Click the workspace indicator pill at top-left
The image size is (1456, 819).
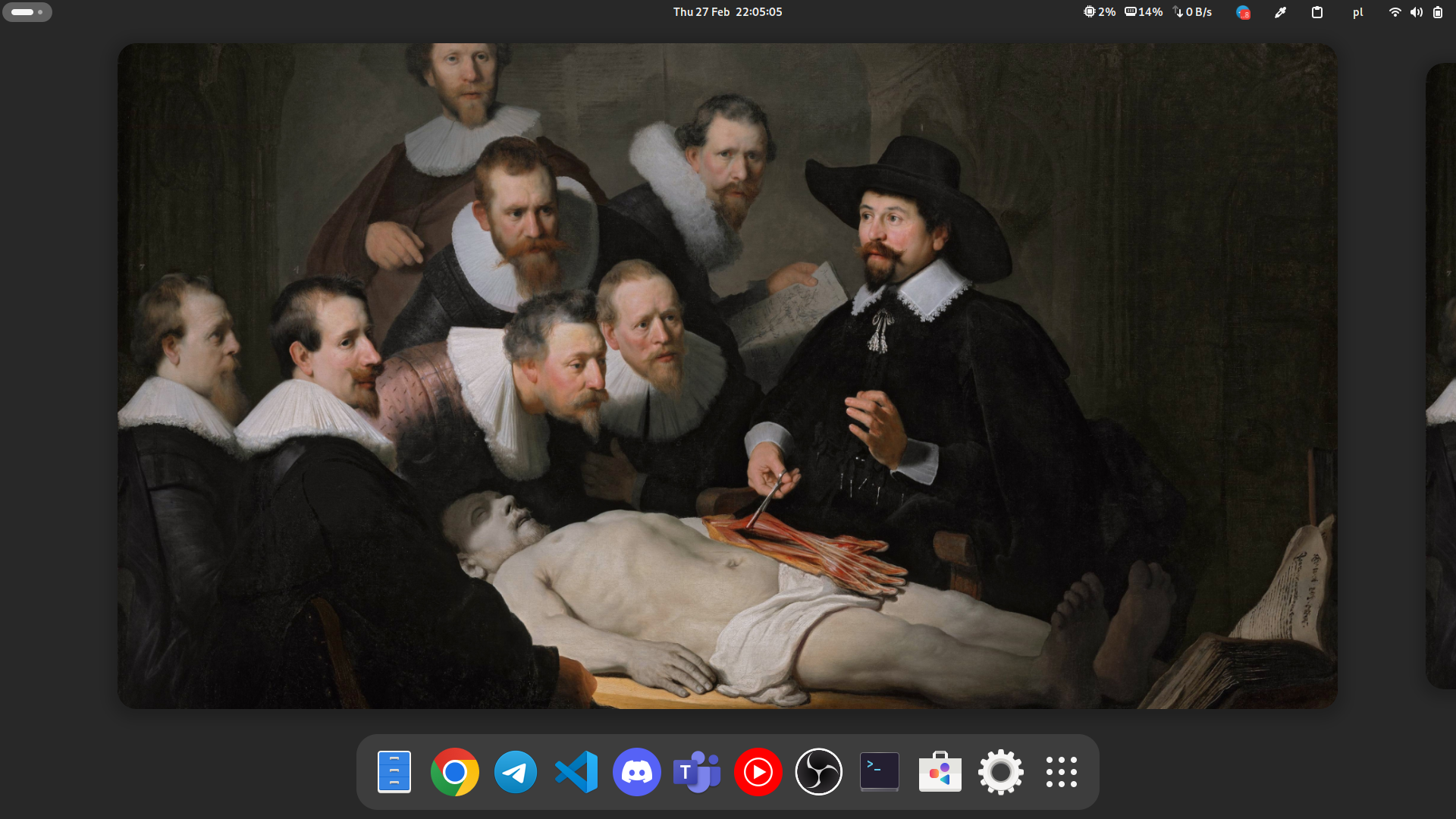[27, 12]
